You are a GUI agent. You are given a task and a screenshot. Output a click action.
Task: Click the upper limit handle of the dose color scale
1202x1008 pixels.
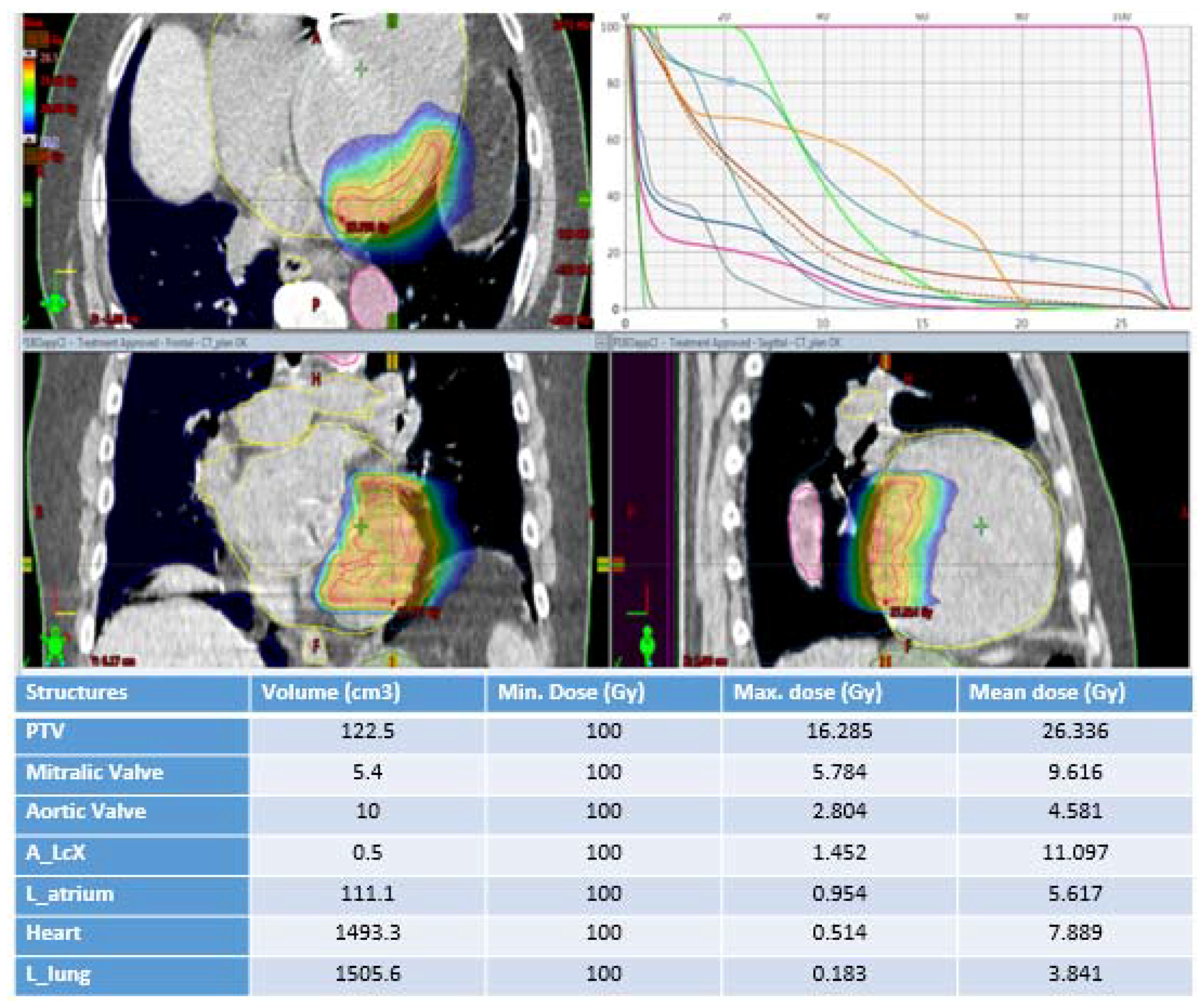28,52
